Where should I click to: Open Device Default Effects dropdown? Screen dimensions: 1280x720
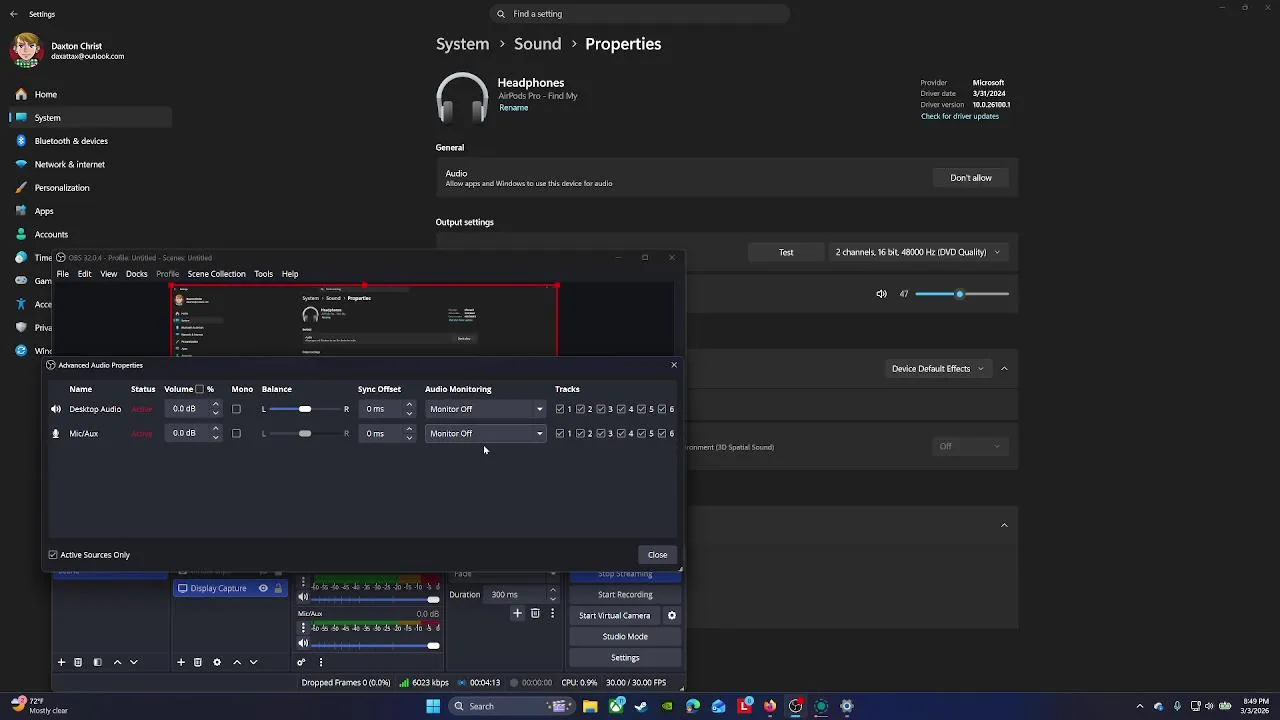click(937, 369)
